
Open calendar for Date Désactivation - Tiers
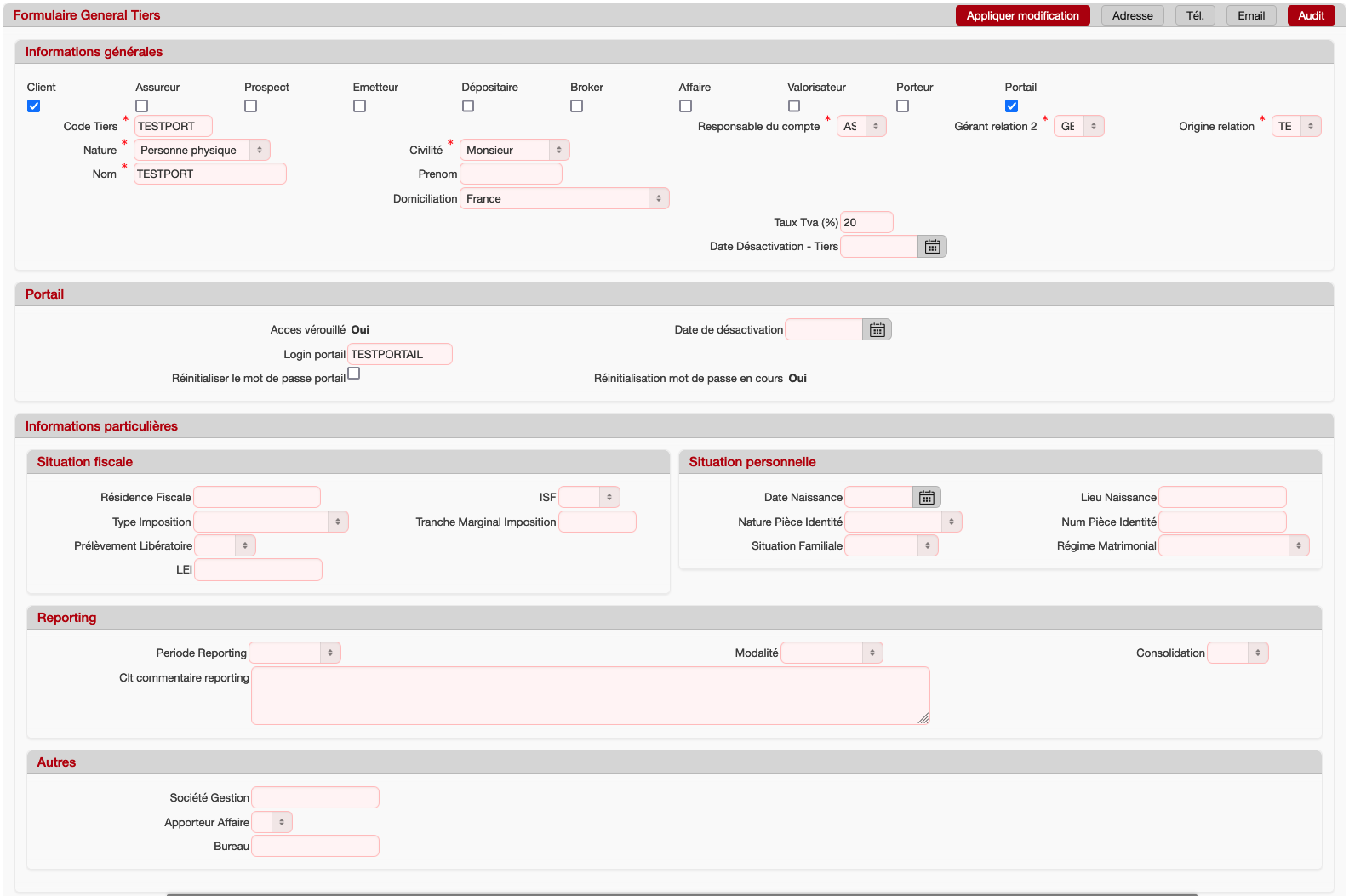tap(932, 247)
